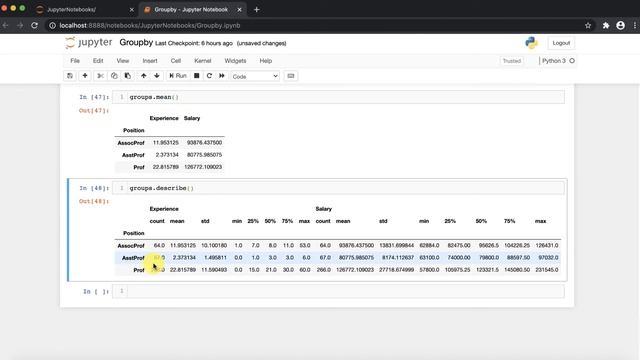Click Last Checkpoint: 6 hours ago text
This screenshot has height=360, width=640.
(194, 43)
